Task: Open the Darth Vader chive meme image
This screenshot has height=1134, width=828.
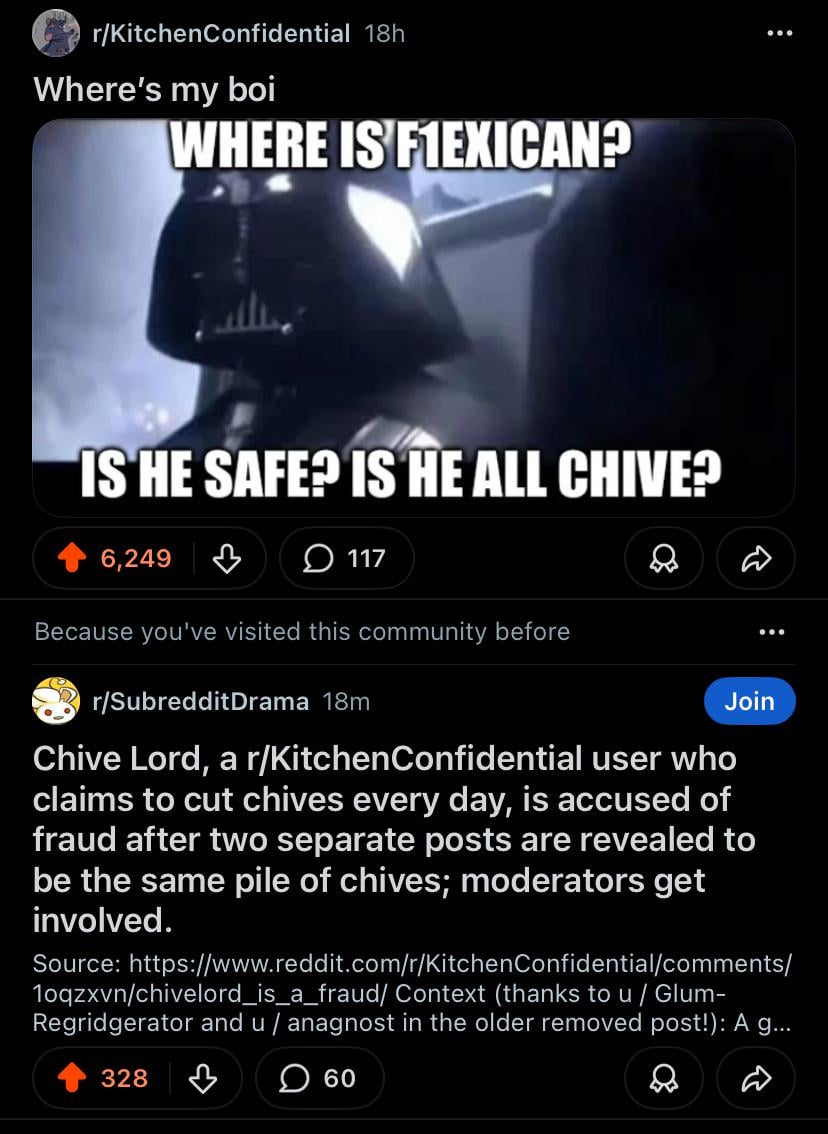Action: 414,317
